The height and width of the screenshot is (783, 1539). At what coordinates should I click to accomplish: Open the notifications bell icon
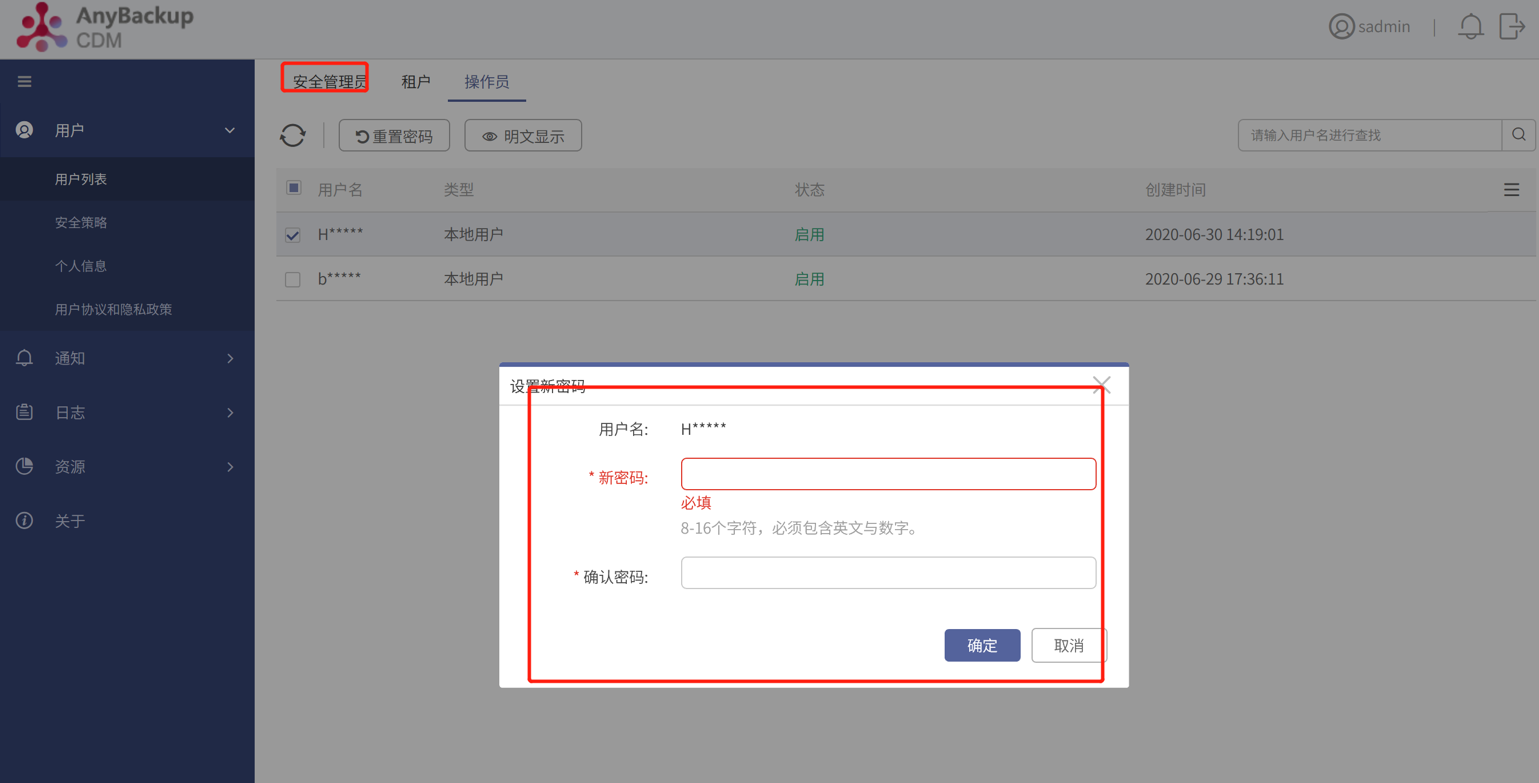pos(1470,26)
